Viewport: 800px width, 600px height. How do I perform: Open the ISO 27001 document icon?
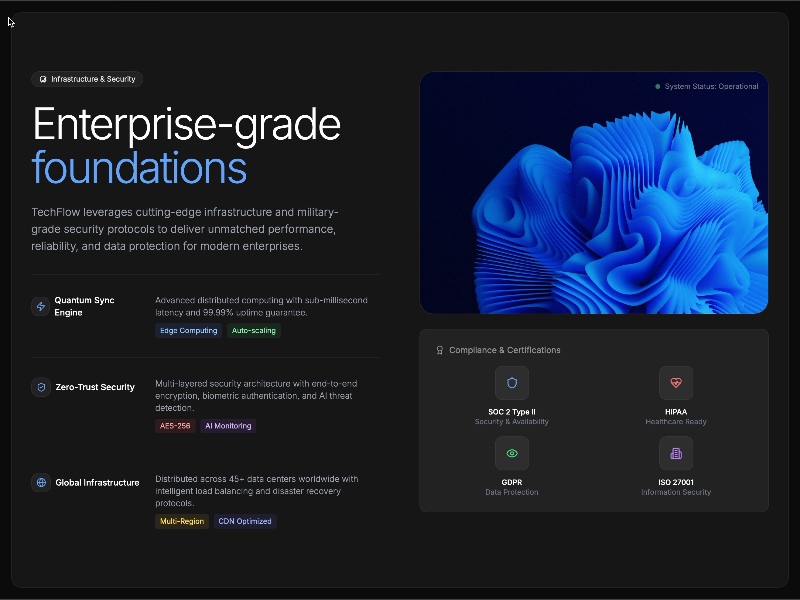tap(676, 453)
